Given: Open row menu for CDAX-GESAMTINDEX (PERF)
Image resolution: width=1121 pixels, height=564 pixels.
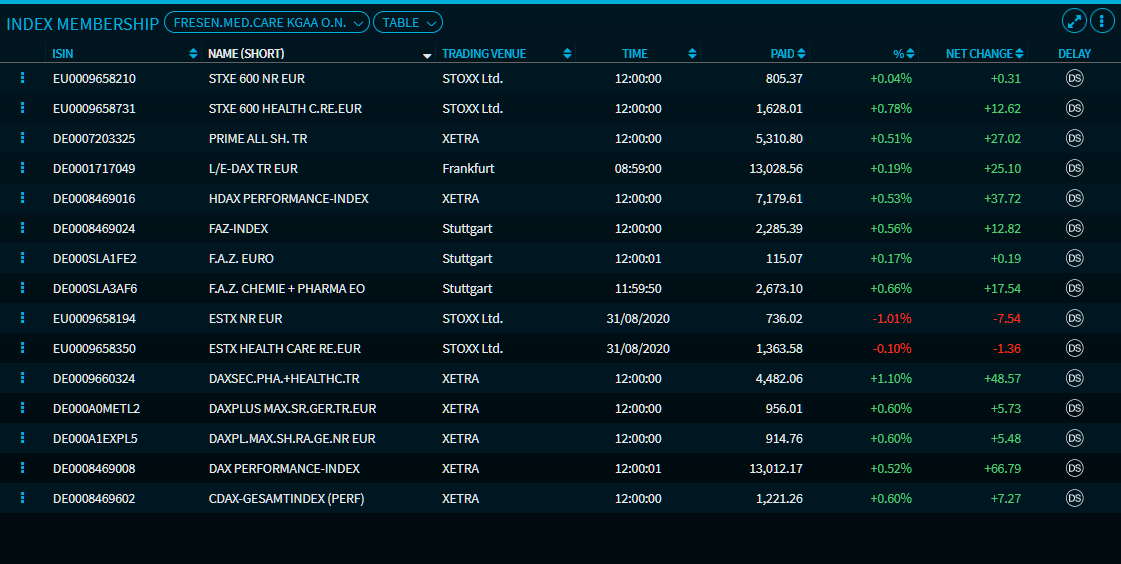Looking at the screenshot, I should tap(22, 498).
